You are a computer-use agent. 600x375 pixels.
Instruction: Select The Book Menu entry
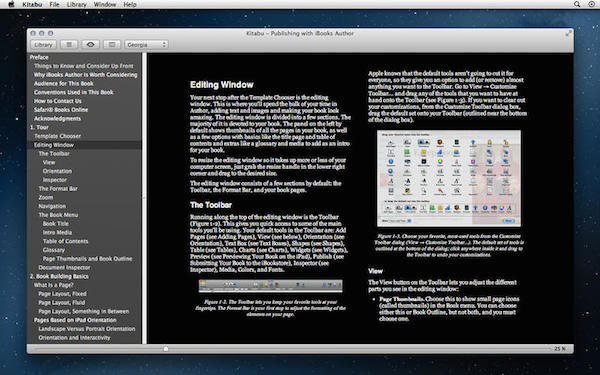(x=58, y=215)
